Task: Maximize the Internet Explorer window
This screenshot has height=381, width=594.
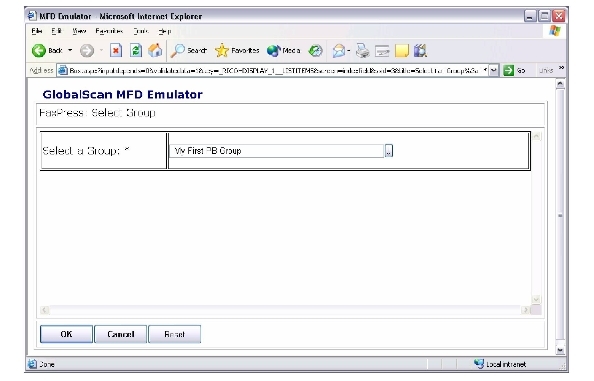Action: pyautogui.click(x=544, y=16)
